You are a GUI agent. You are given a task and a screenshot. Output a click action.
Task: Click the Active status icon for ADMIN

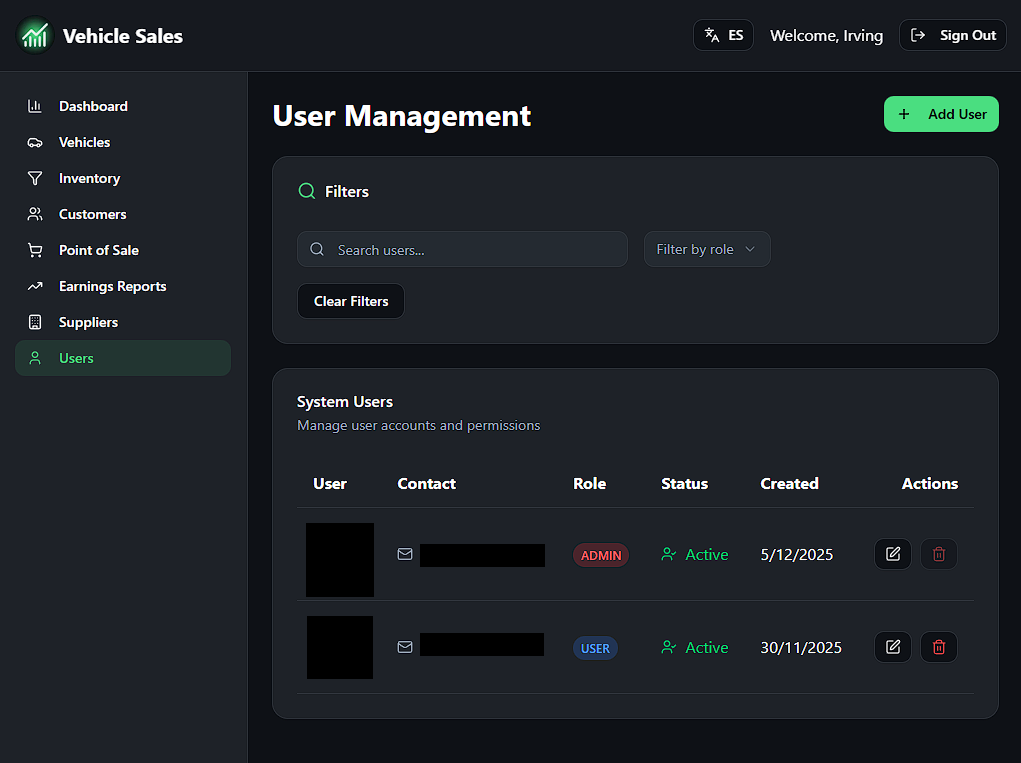pos(669,554)
